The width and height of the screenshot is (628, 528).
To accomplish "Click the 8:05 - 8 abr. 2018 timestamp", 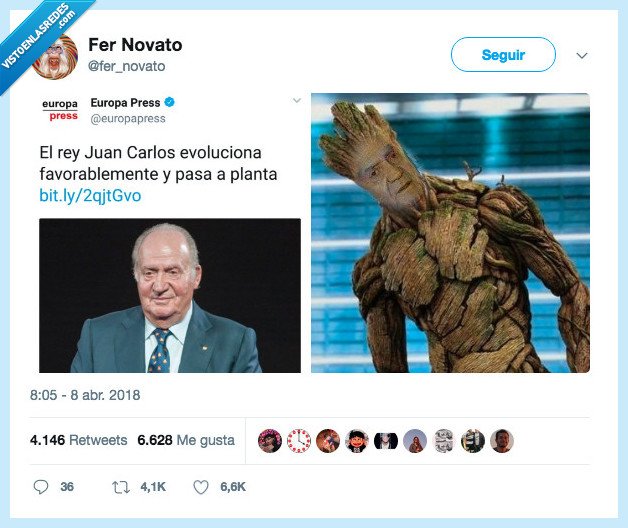I will point(85,395).
